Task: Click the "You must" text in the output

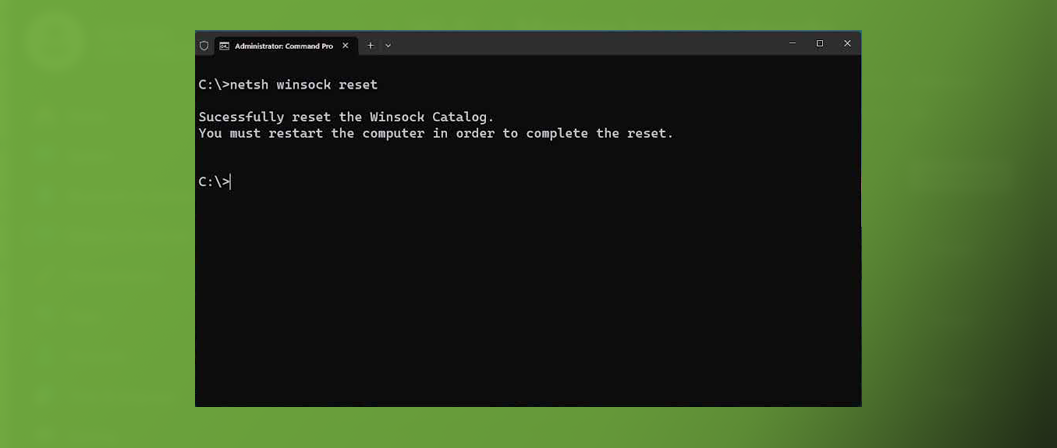Action: click(229, 133)
